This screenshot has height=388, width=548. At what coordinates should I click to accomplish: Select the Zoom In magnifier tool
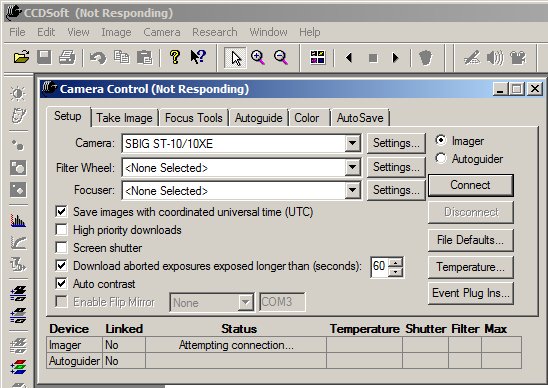point(258,57)
